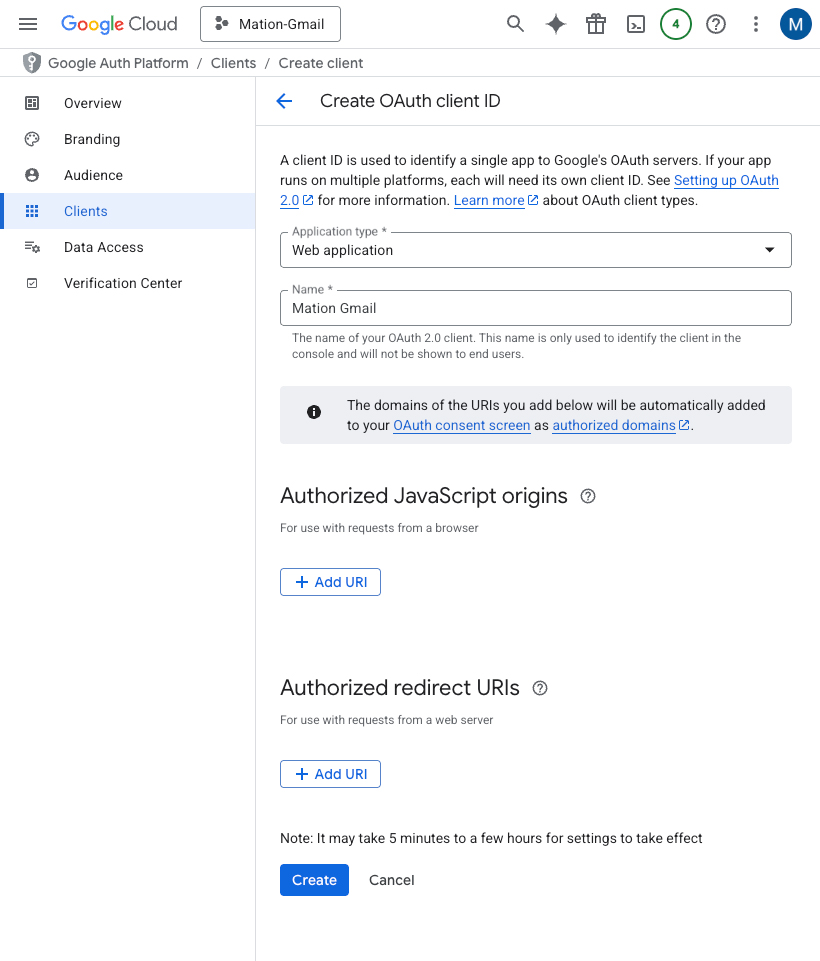Select the Clients sidebar item
The image size is (820, 961).
click(127, 211)
